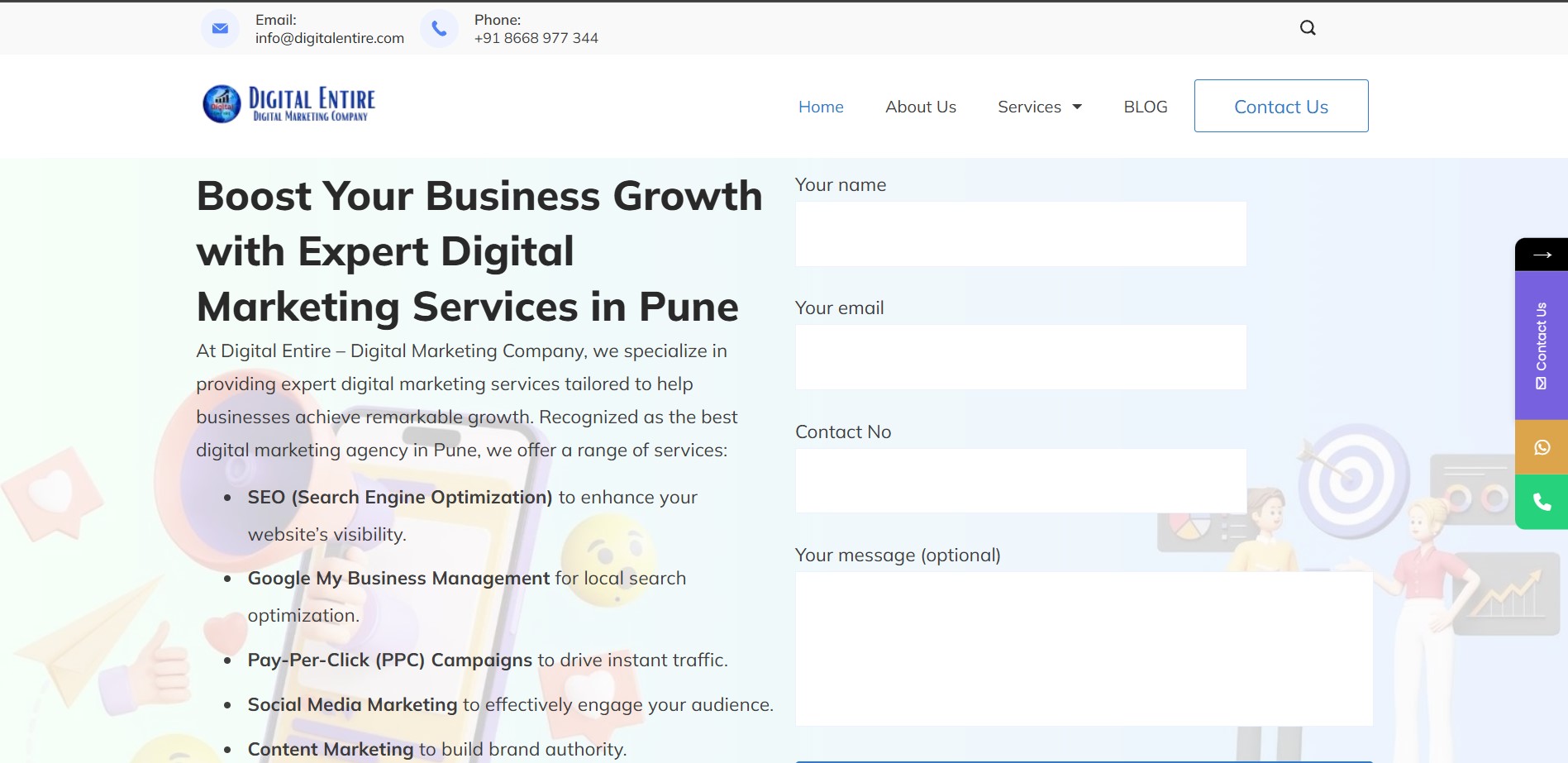Open the BLOG menu item
This screenshot has height=763, width=1568.
[x=1146, y=107]
